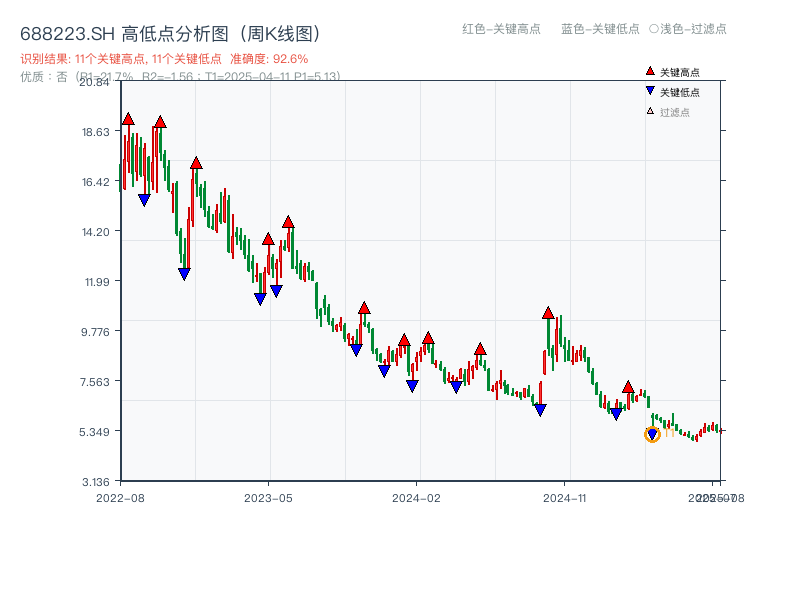This screenshot has height=600, width=800.
Task: Select the blue 关键低点 triangle legend icon
Action: pos(650,91)
